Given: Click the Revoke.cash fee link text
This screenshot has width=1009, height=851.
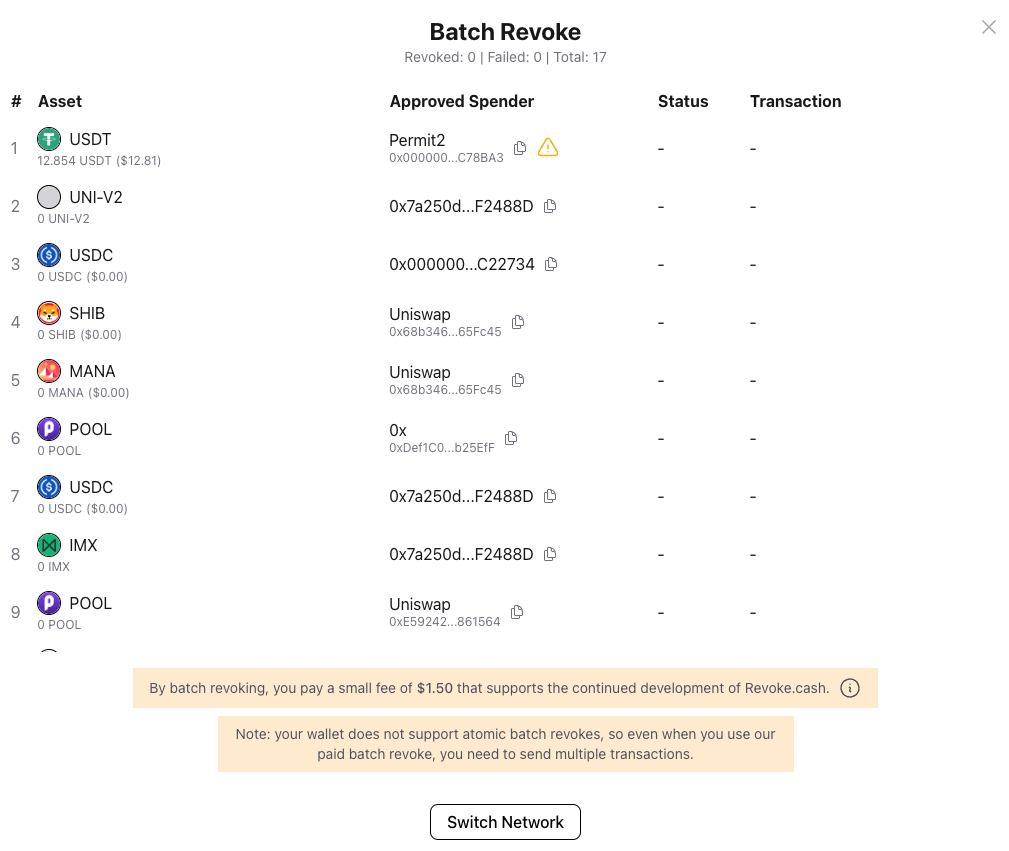Looking at the screenshot, I should point(785,688).
